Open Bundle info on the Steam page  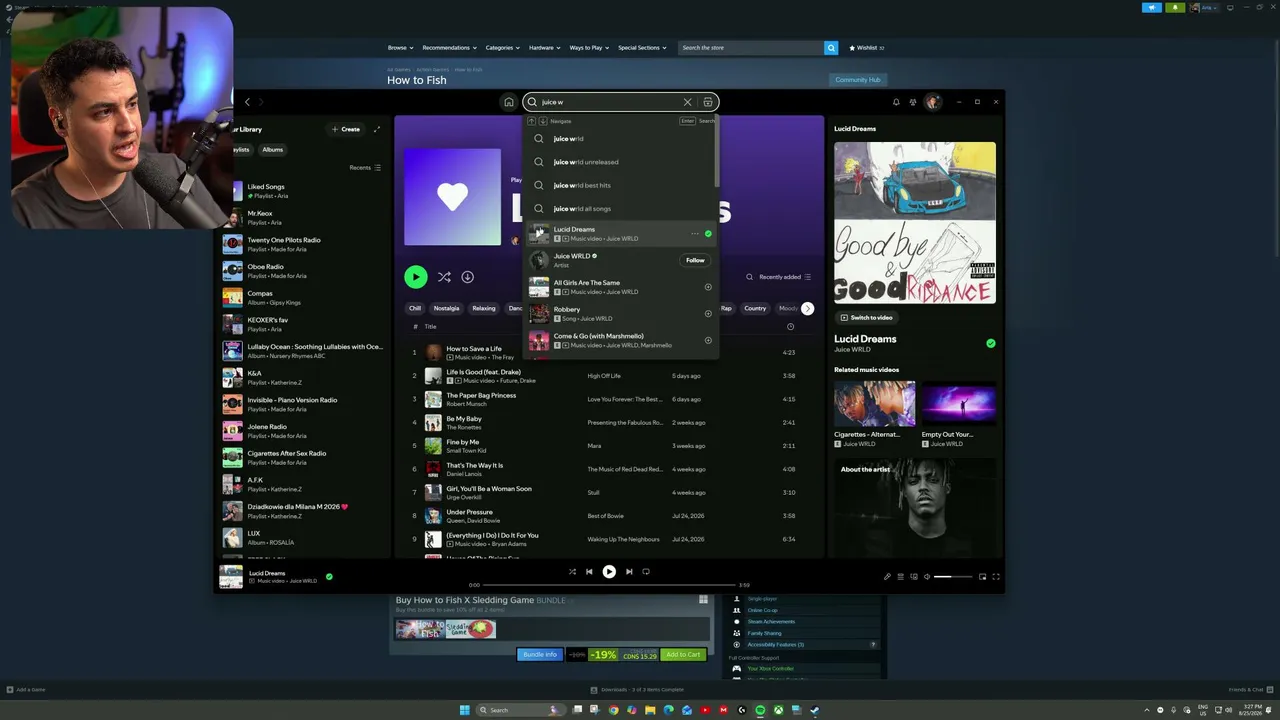pos(540,655)
